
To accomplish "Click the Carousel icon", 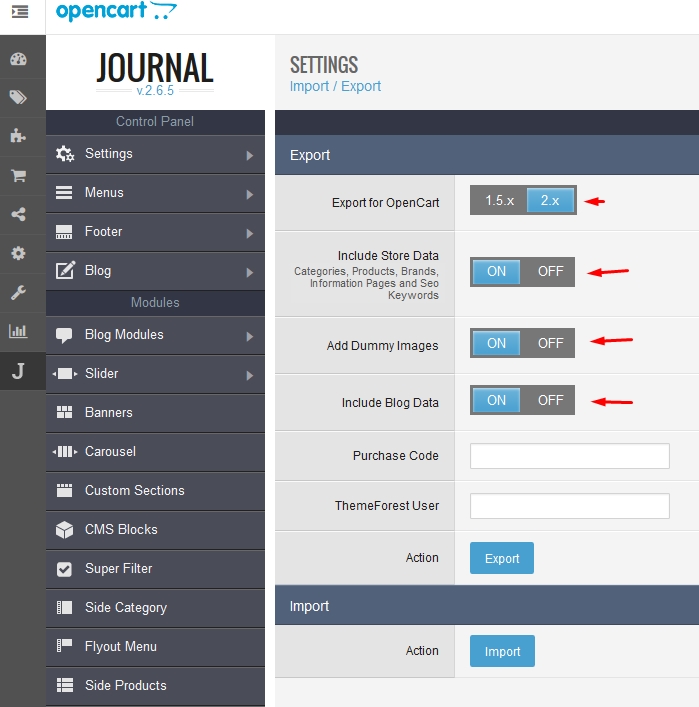I will click(x=65, y=451).
